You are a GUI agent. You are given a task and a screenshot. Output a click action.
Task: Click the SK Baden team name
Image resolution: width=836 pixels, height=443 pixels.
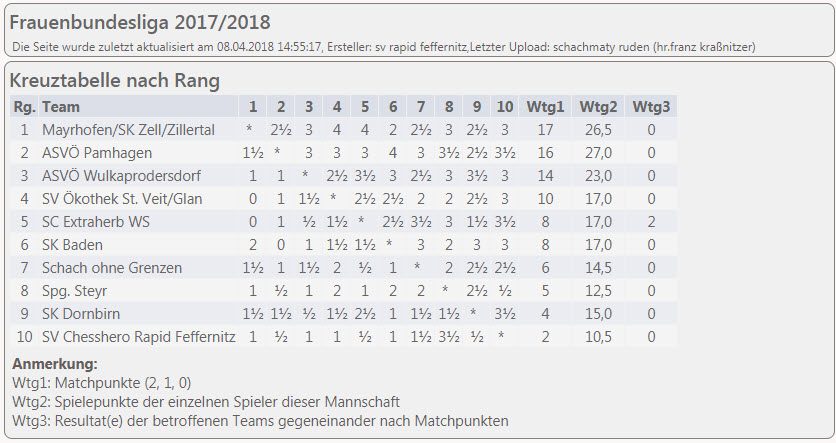tap(72, 245)
